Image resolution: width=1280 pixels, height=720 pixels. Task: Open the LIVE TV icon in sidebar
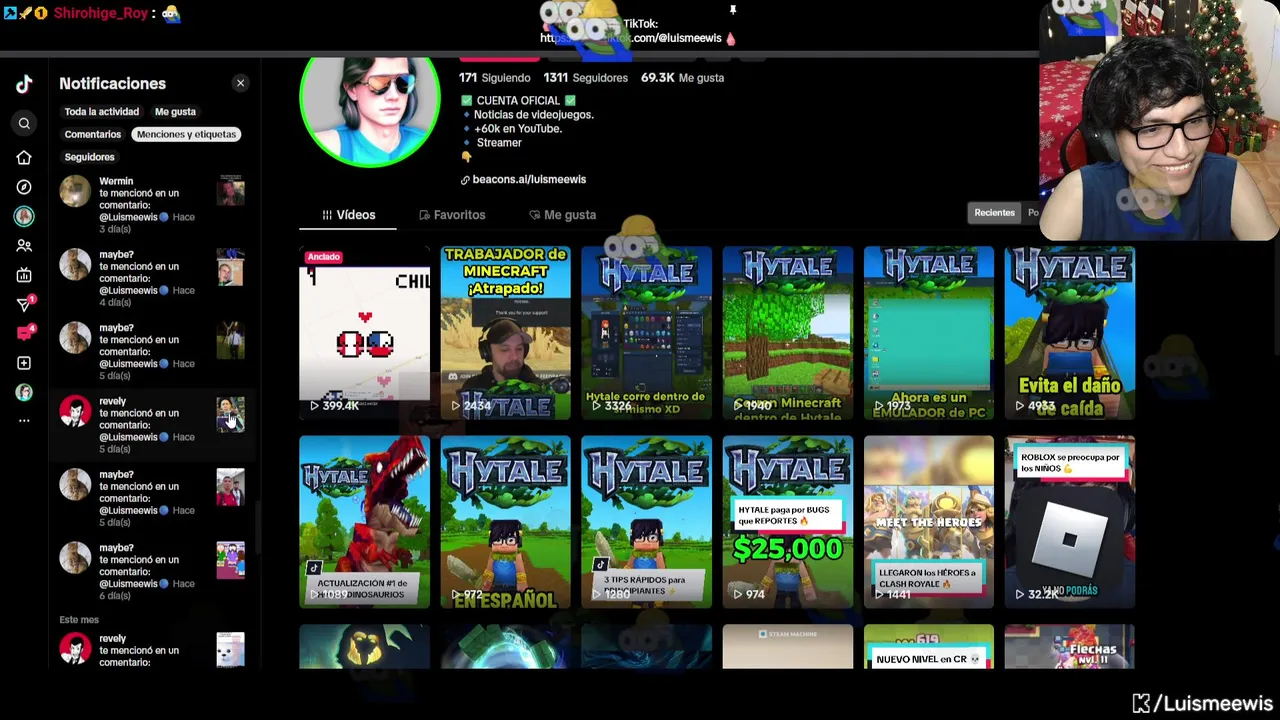coord(24,275)
